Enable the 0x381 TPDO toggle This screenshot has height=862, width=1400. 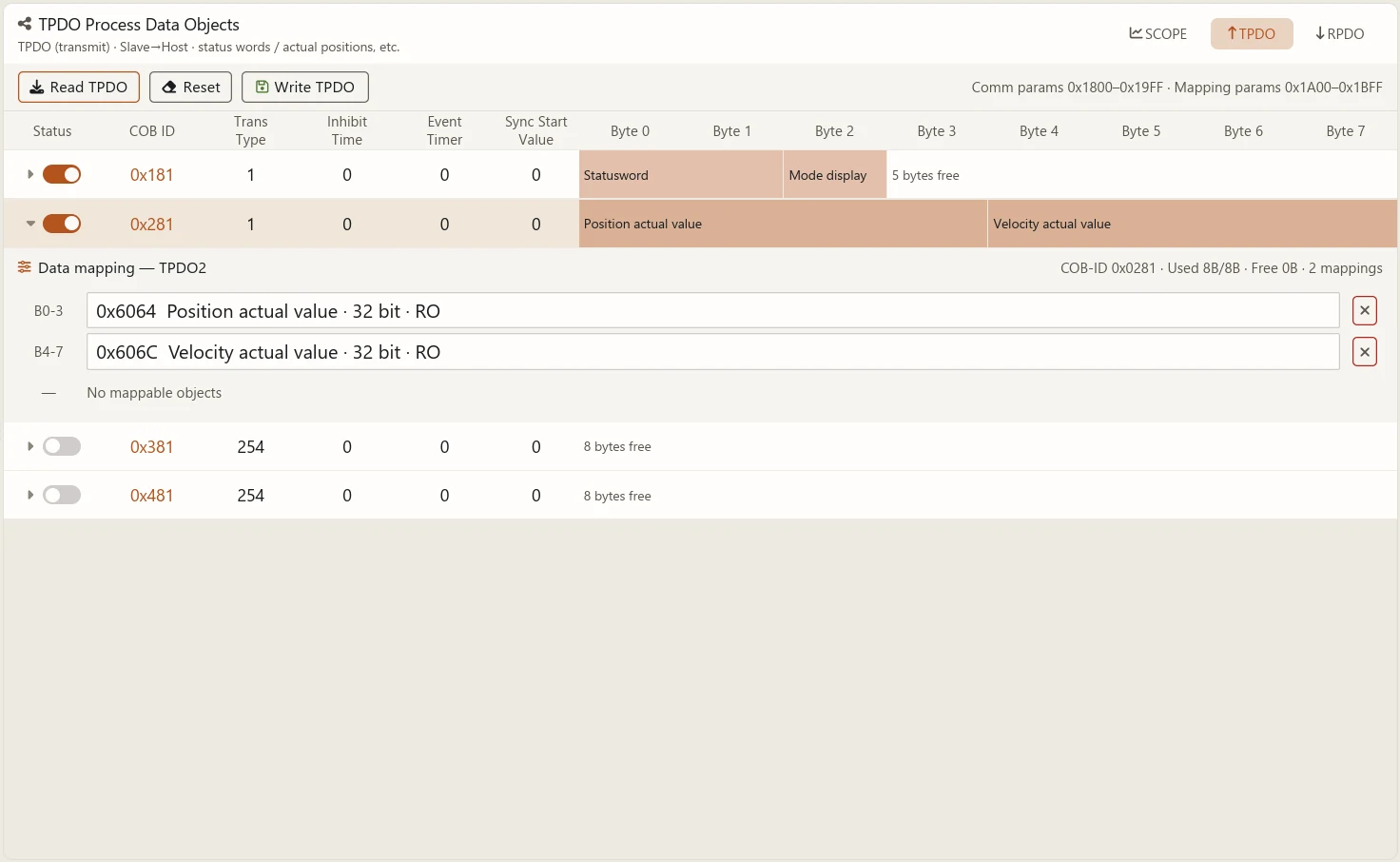click(x=62, y=446)
